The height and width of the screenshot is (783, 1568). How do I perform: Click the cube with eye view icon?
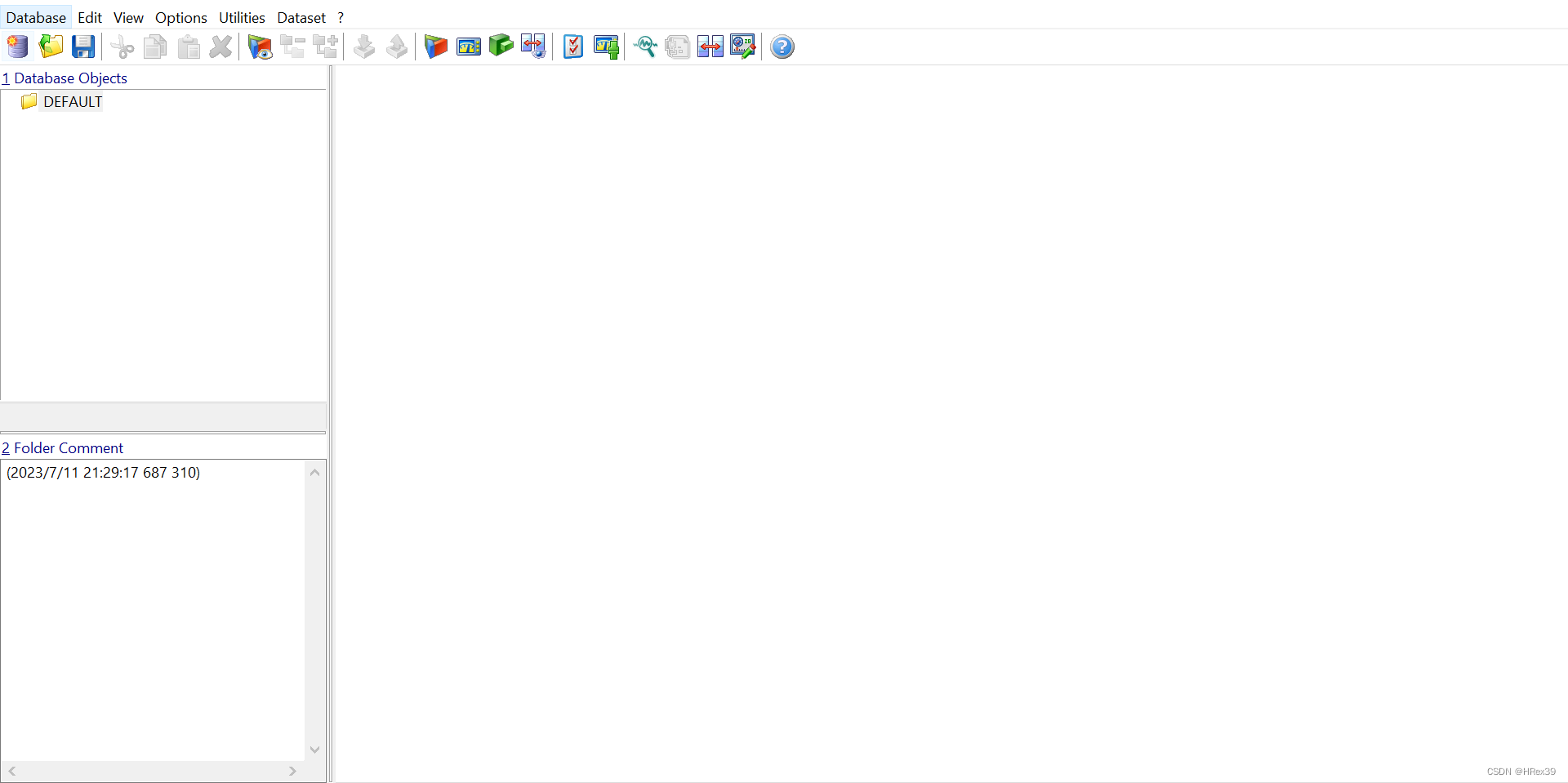coord(260,47)
